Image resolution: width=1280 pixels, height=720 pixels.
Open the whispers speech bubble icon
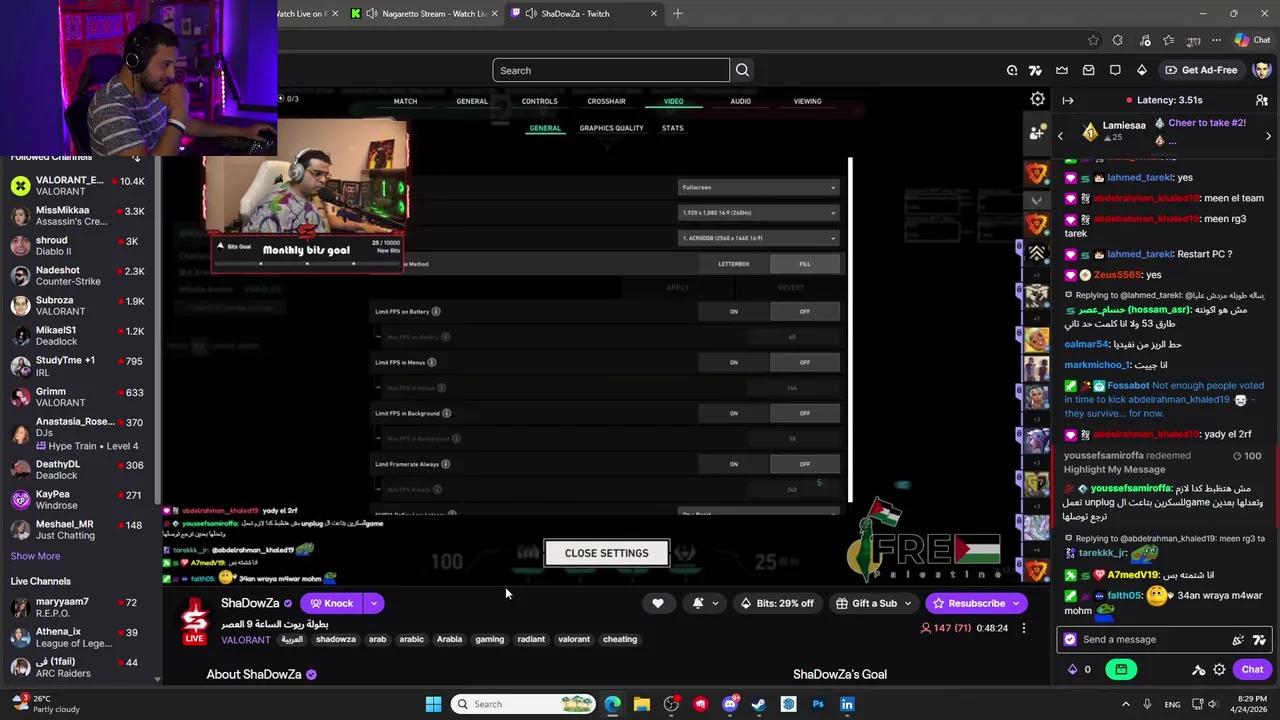coord(1115,70)
